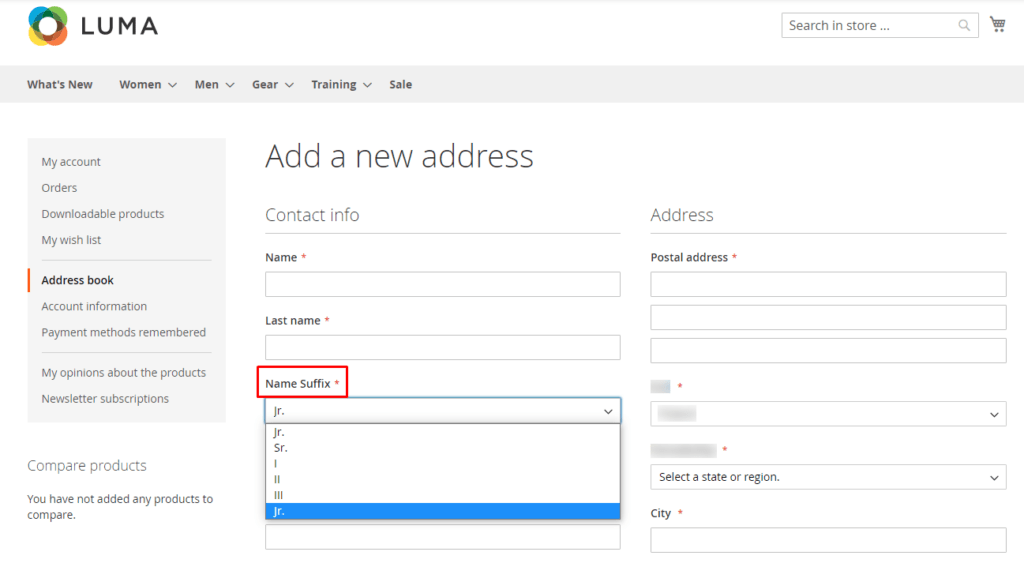
Task: Expand the Men navigation menu
Action: coord(214,85)
